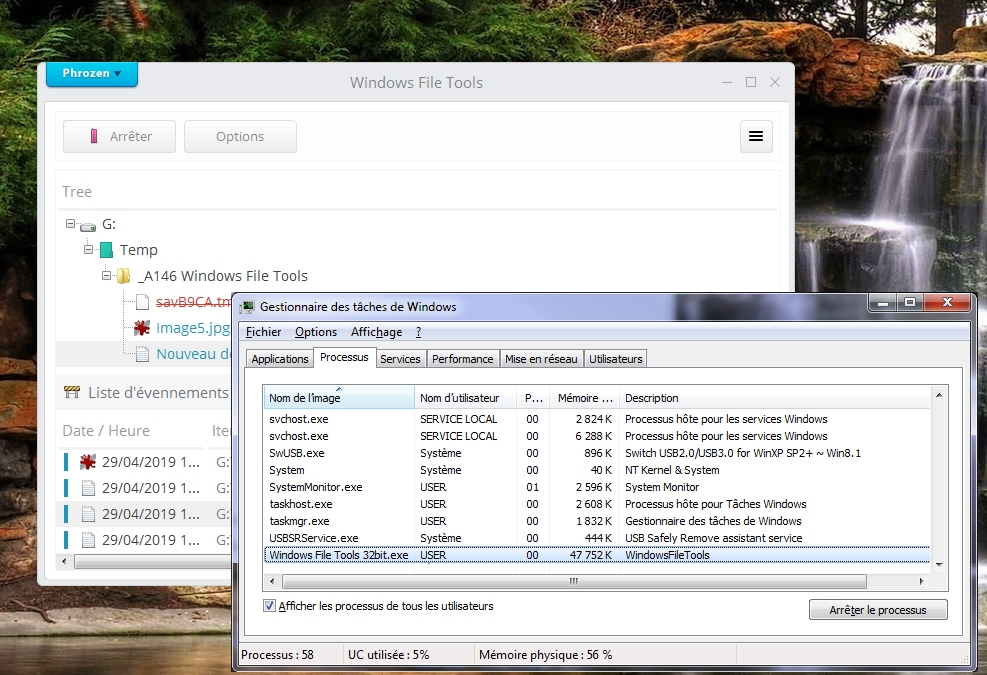This screenshot has width=987, height=675.
Task: Collapse the _A146 Windows File Tools node
Action: click(x=106, y=275)
